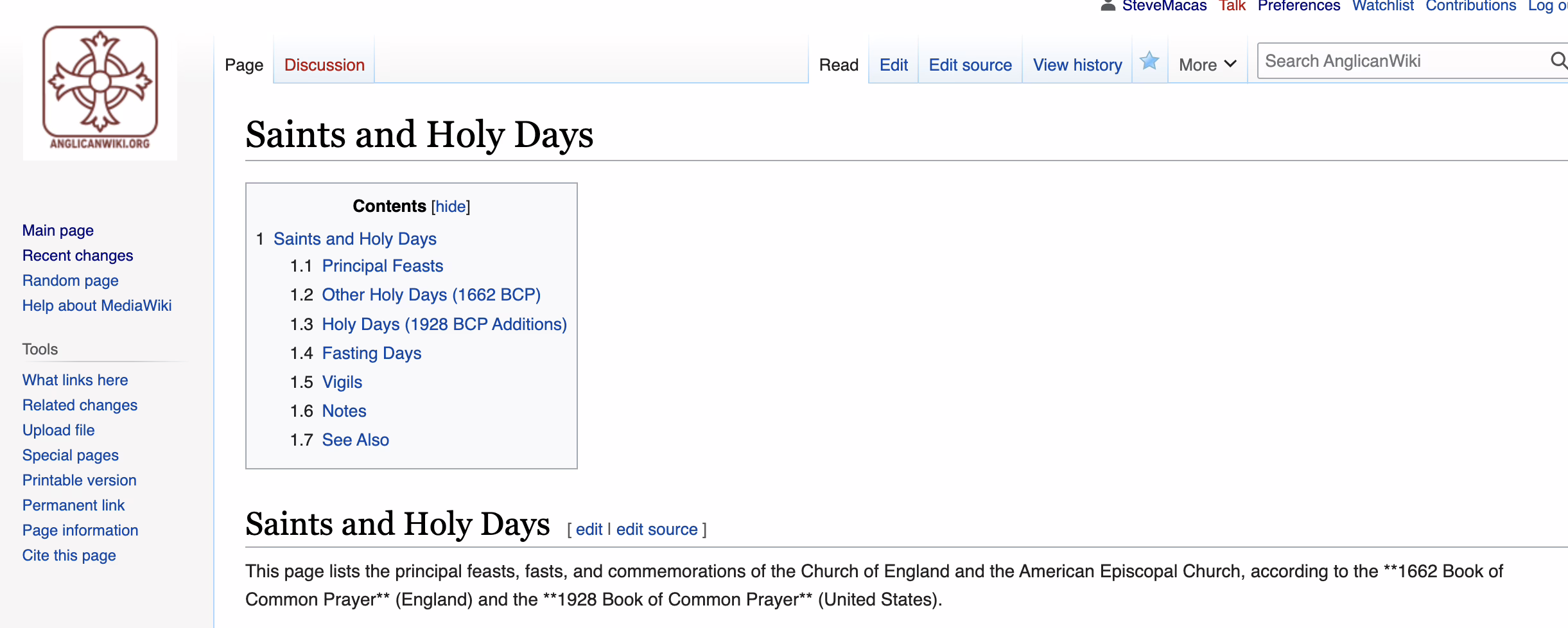Go to Fasting Days in contents
Image resolution: width=1568 pixels, height=628 pixels.
[x=371, y=353]
